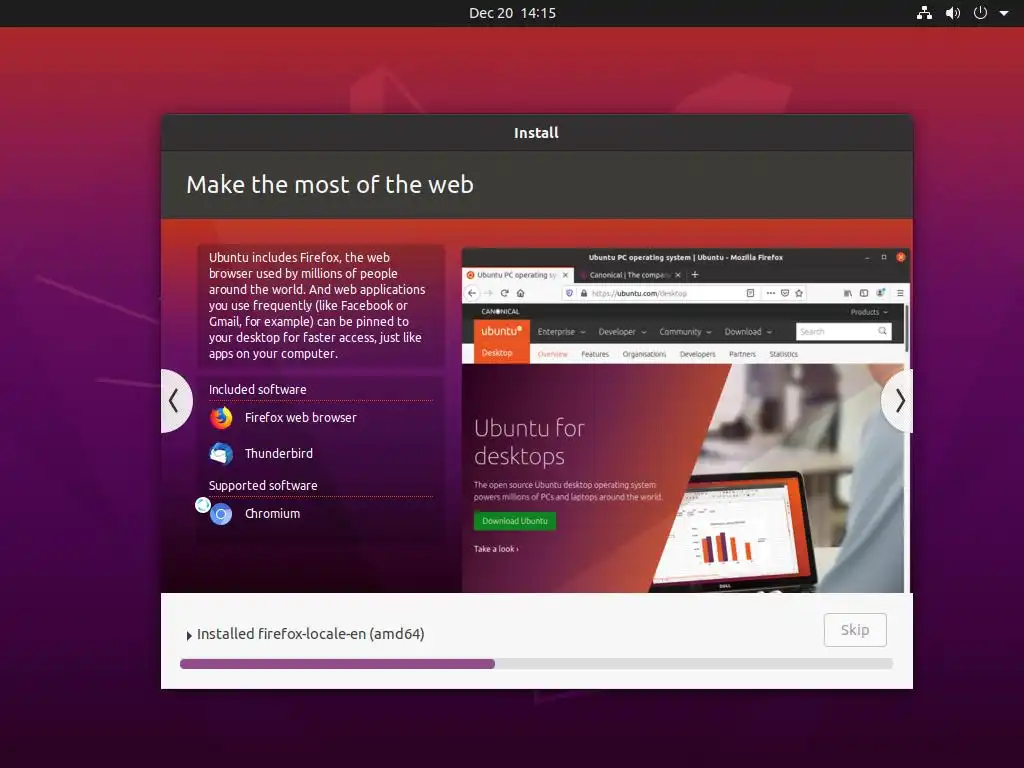Open the system menu dropdown arrow
This screenshot has width=1024, height=768.
(1004, 13)
